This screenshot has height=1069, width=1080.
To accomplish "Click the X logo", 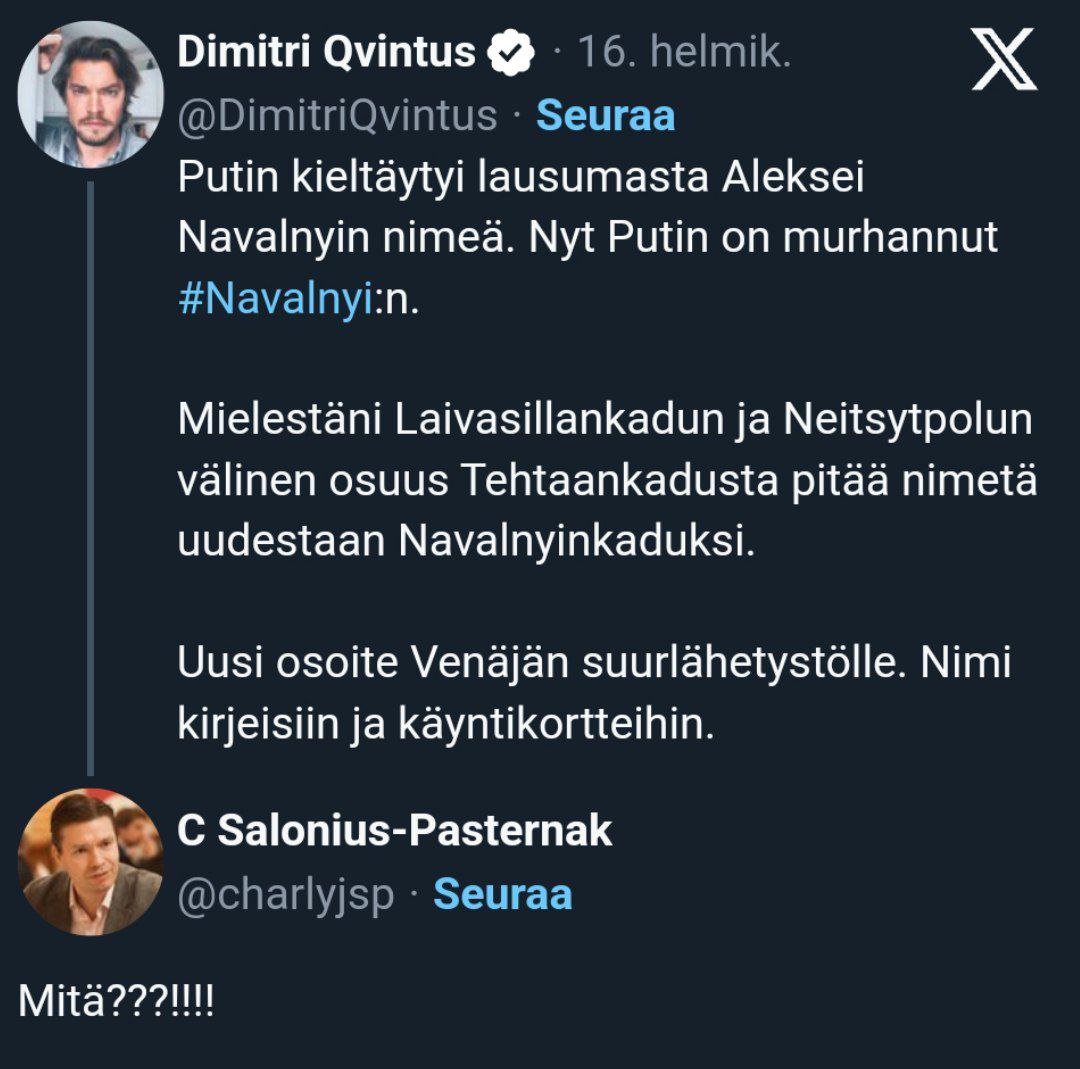I will [1004, 59].
